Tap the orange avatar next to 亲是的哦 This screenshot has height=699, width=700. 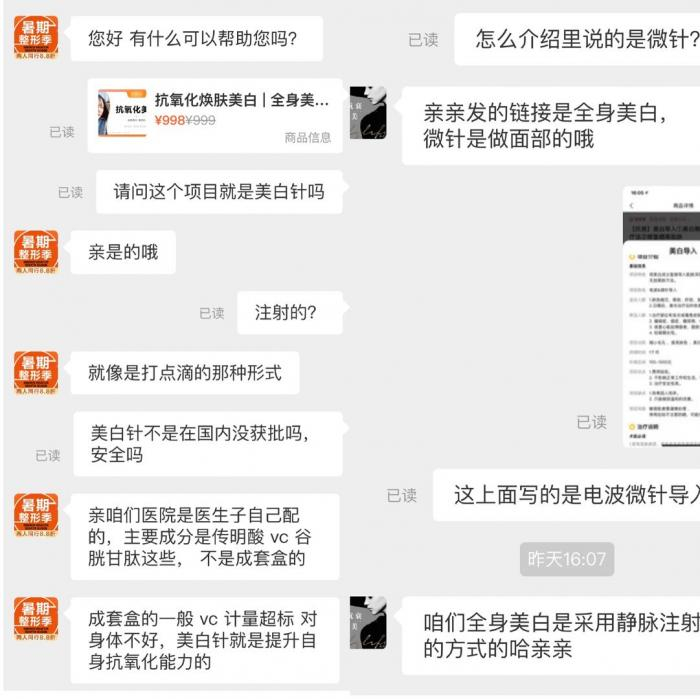click(36, 252)
